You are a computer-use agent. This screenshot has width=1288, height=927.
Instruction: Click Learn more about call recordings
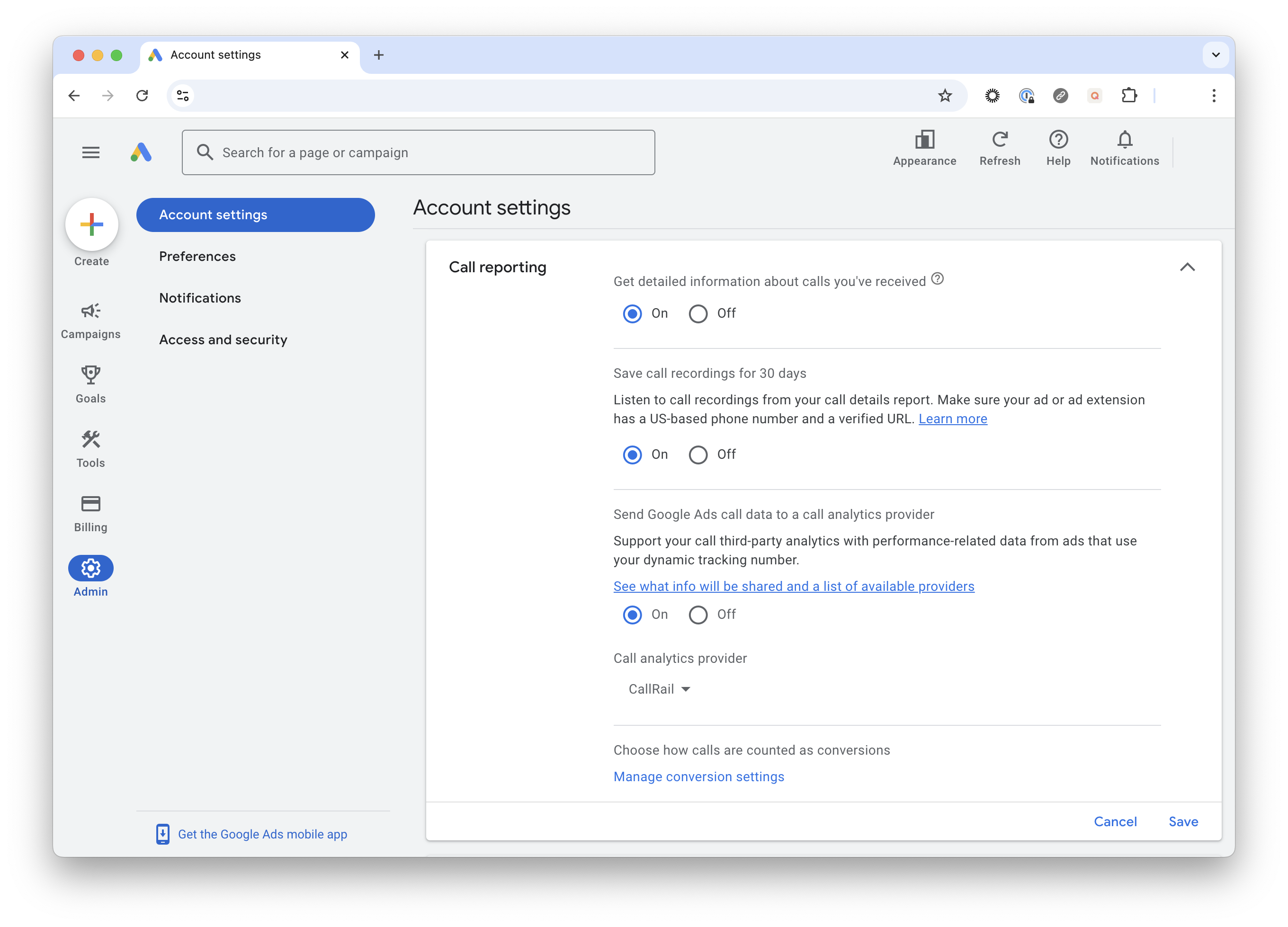point(953,419)
